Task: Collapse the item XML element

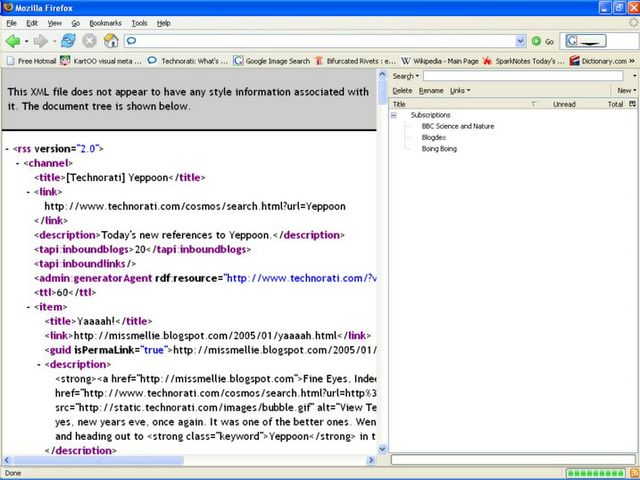Action: (x=27, y=305)
